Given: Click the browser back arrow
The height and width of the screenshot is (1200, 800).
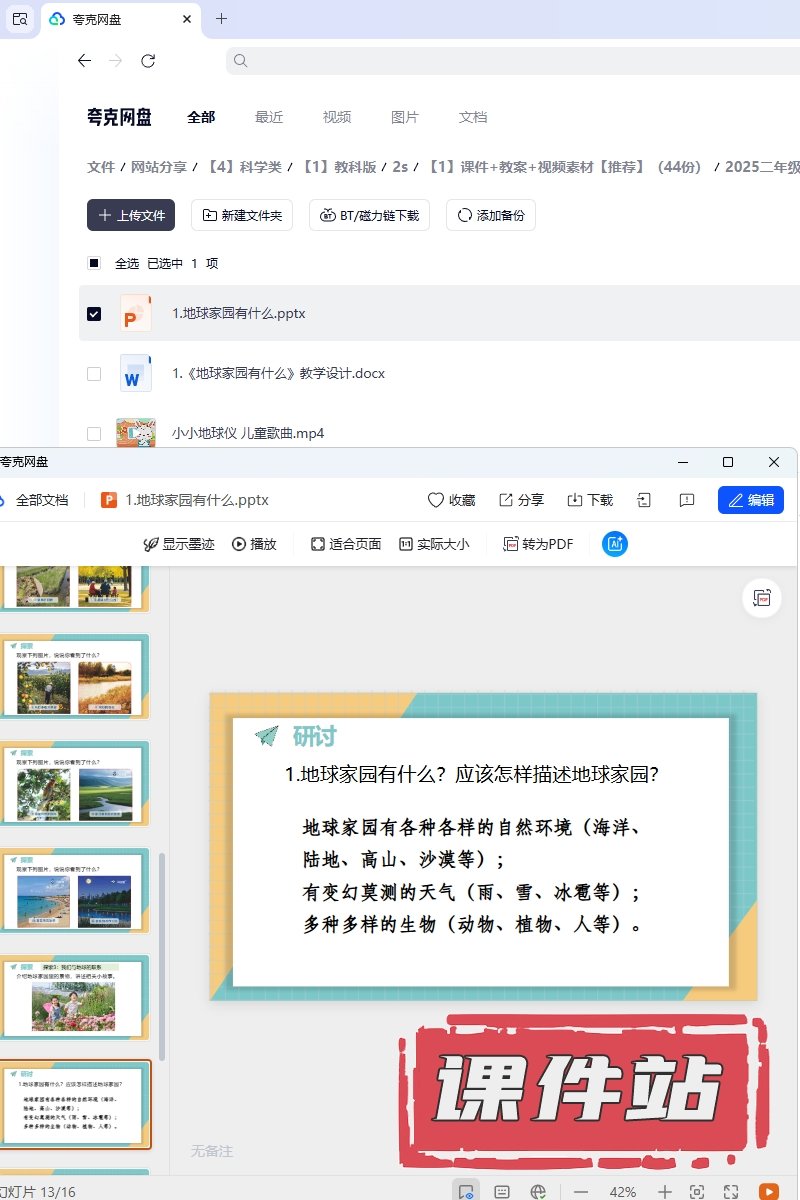Looking at the screenshot, I should [x=84, y=61].
